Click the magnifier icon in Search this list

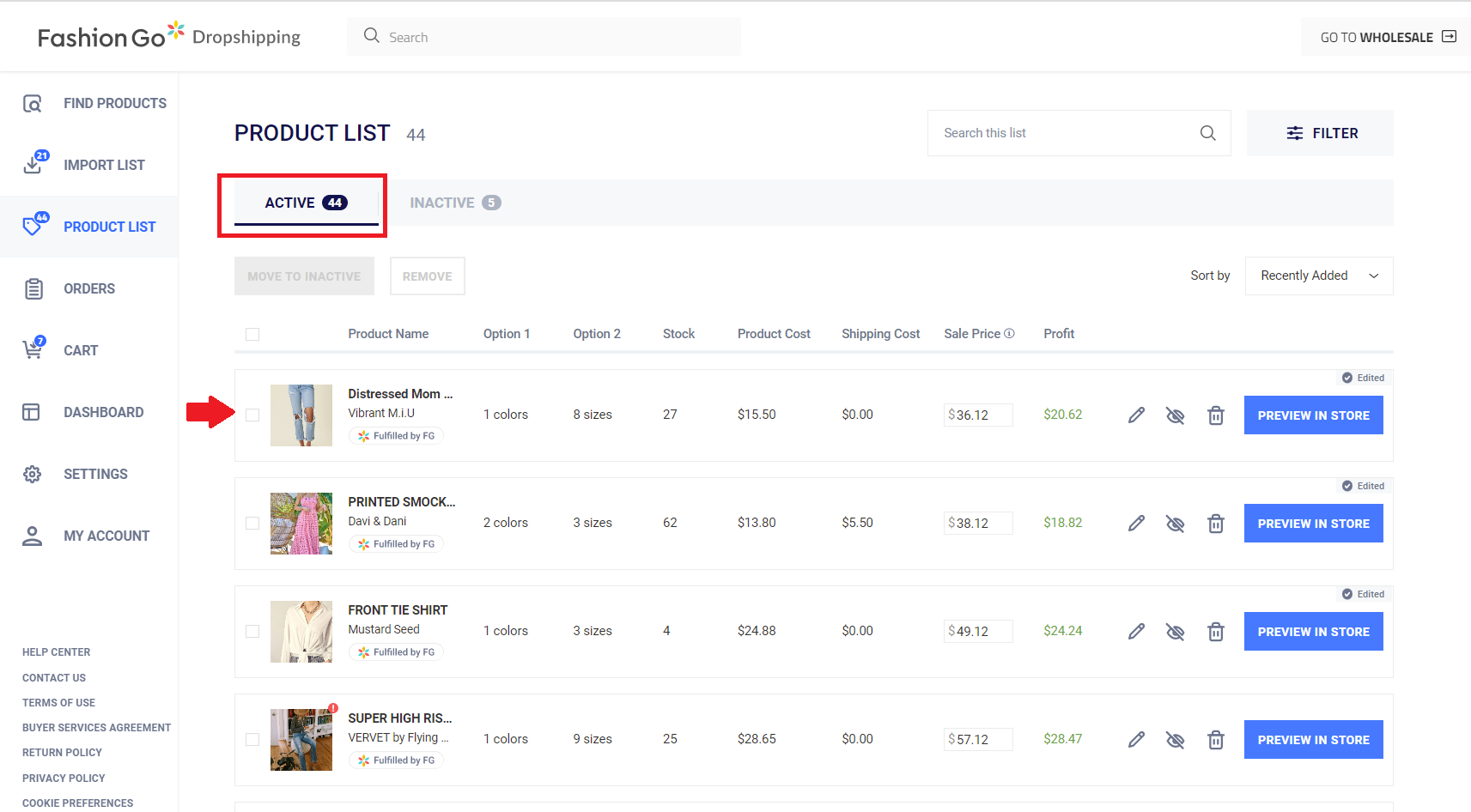tap(1207, 133)
